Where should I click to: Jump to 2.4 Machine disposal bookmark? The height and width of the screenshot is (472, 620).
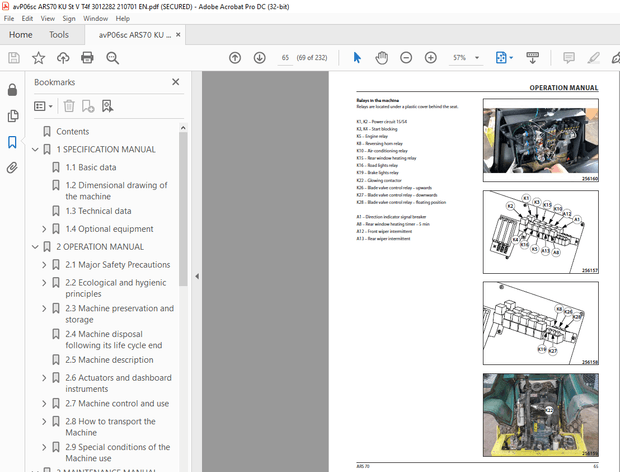point(113,340)
